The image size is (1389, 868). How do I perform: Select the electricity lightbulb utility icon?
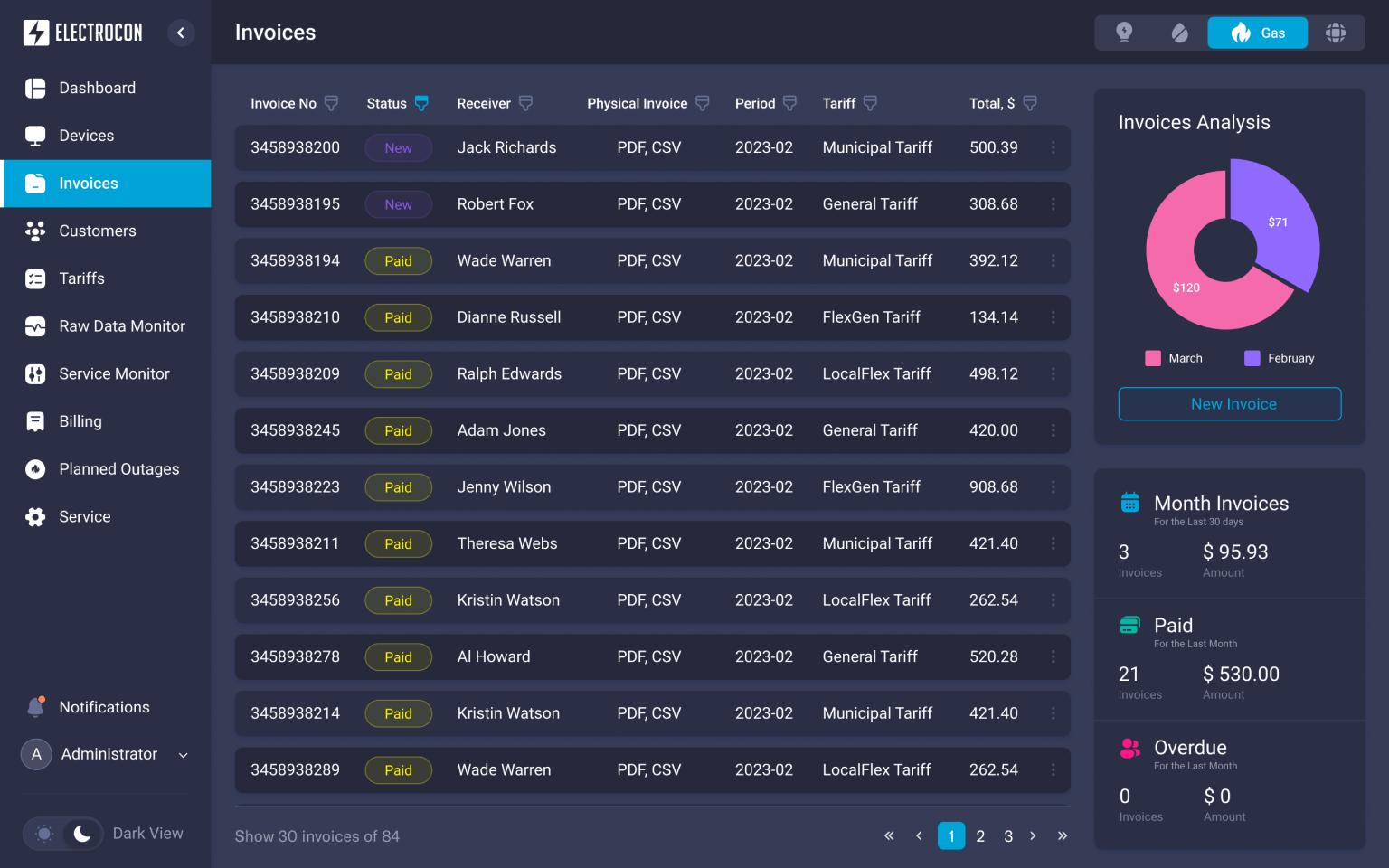point(1124,33)
